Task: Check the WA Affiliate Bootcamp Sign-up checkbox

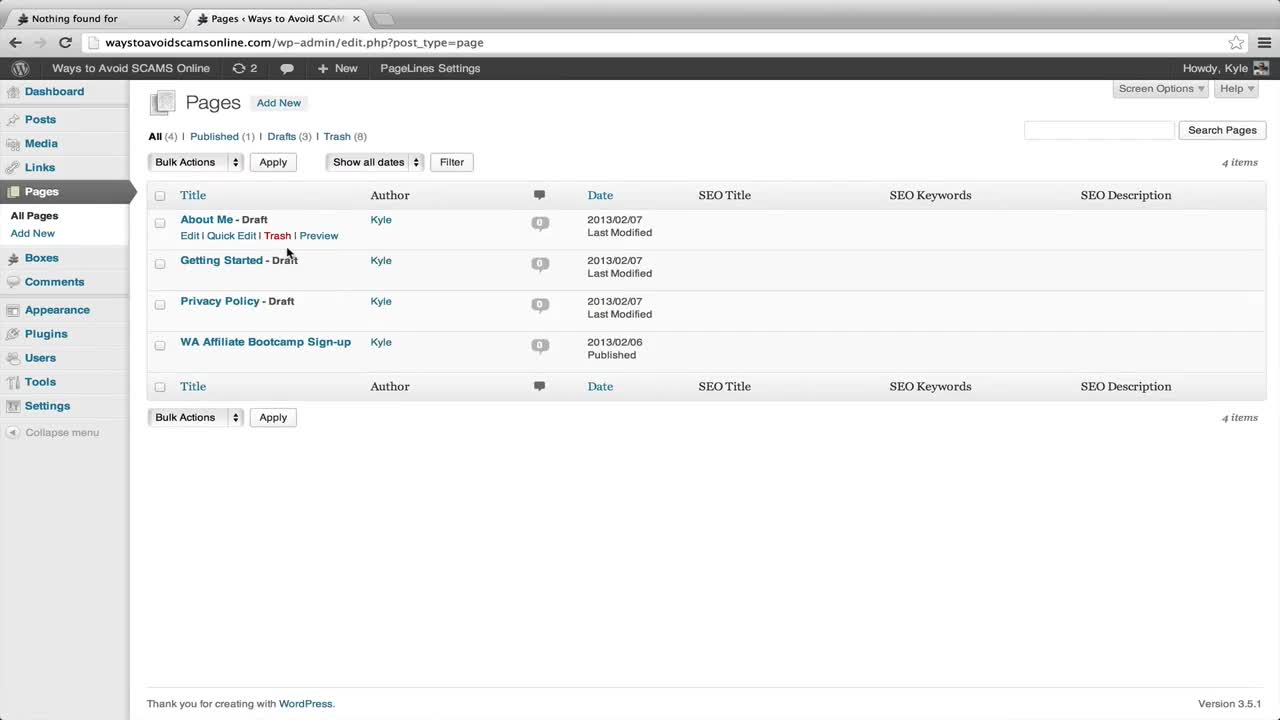Action: coord(160,346)
